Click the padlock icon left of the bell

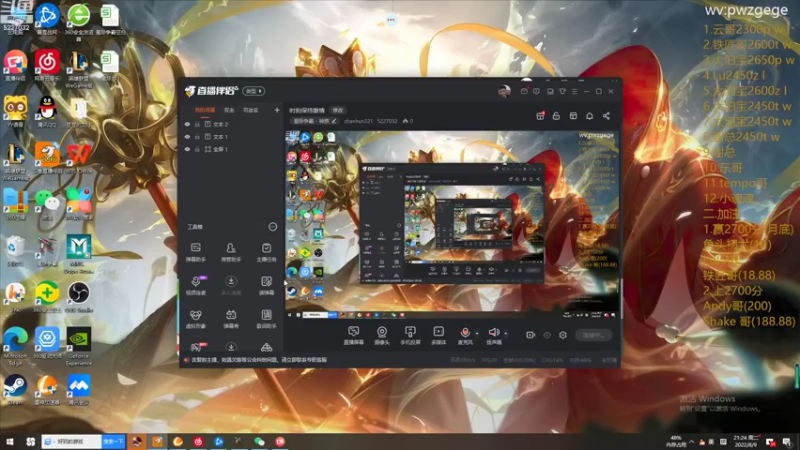pos(556,116)
